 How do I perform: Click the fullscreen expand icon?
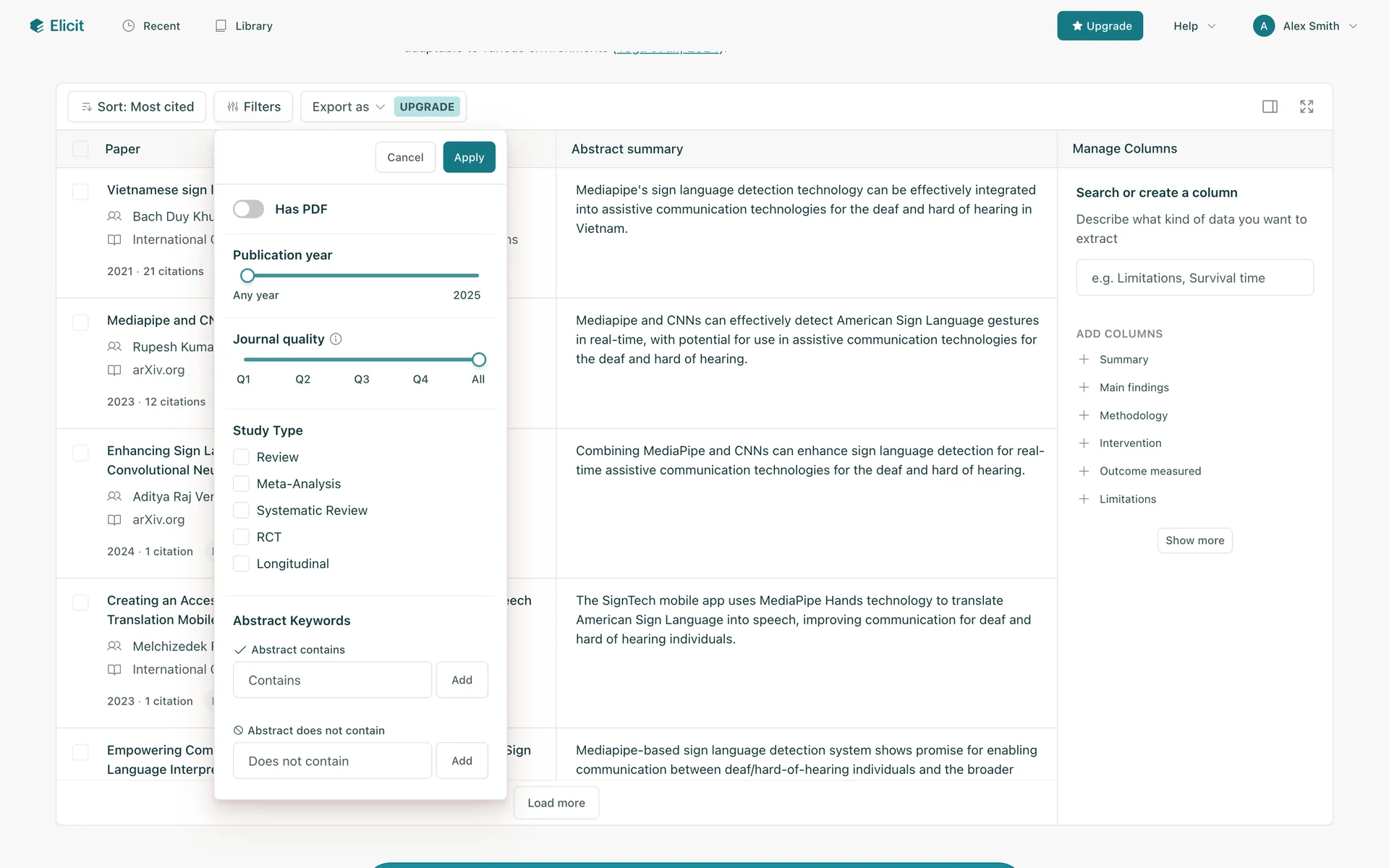click(1307, 106)
